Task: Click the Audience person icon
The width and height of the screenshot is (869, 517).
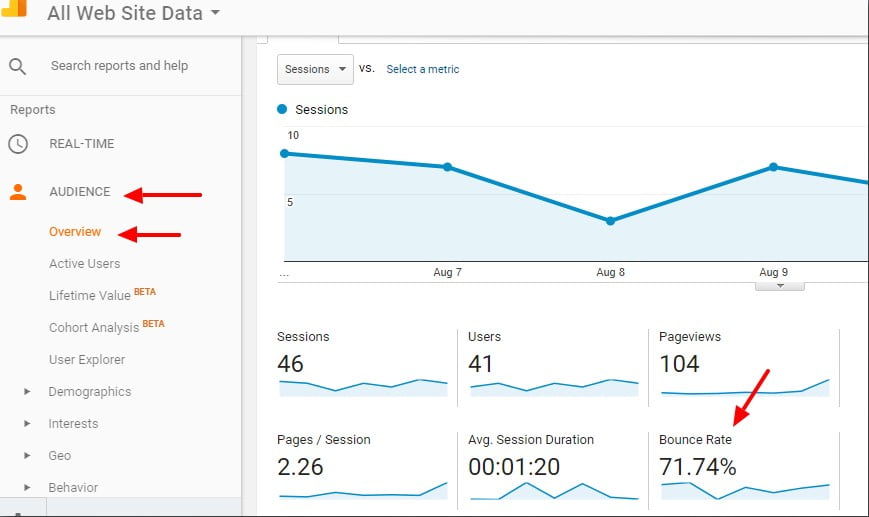Action: (x=17, y=192)
